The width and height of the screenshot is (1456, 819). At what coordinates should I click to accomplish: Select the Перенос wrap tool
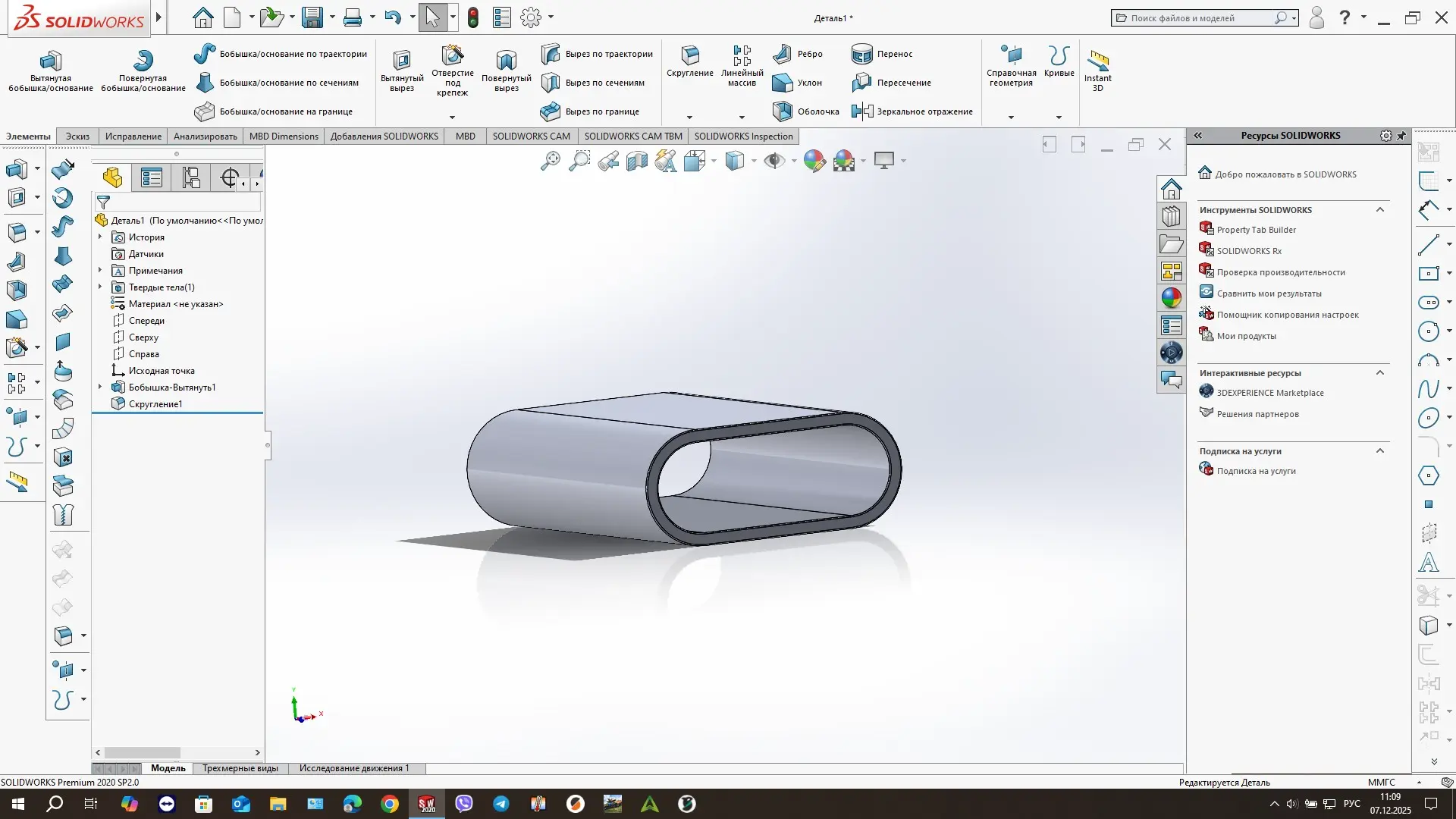(x=882, y=54)
